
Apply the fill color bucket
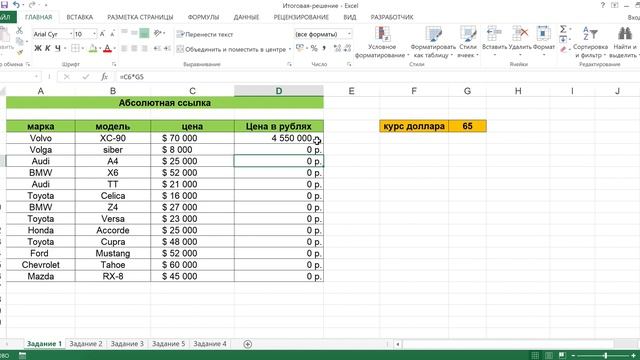tap(93, 49)
